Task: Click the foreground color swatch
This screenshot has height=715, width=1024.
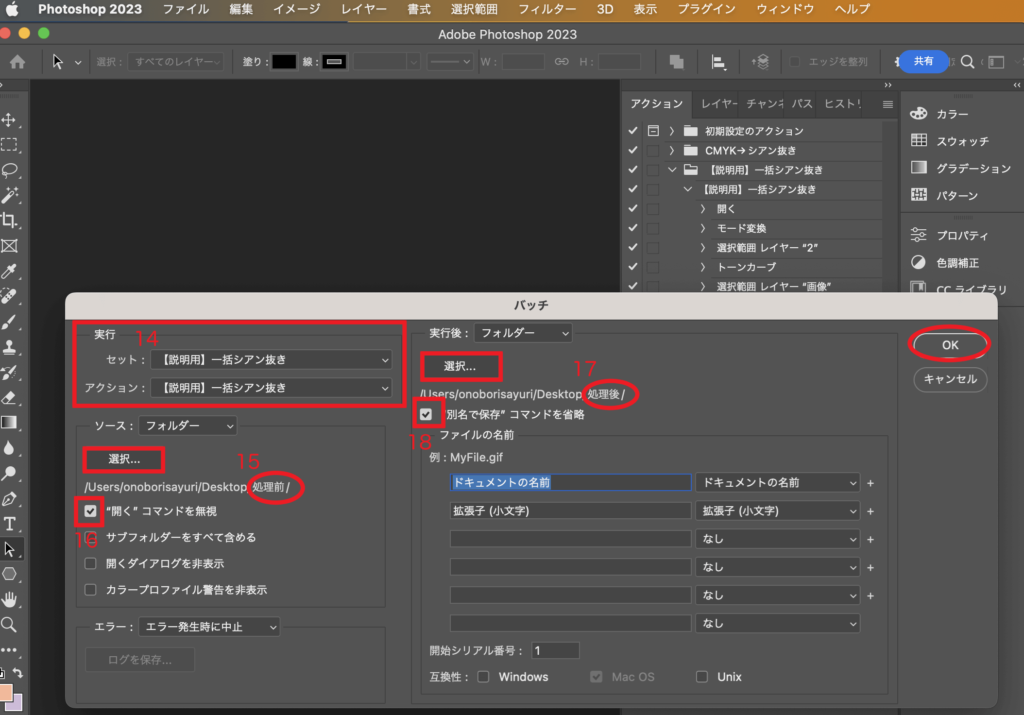Action: tap(5, 693)
